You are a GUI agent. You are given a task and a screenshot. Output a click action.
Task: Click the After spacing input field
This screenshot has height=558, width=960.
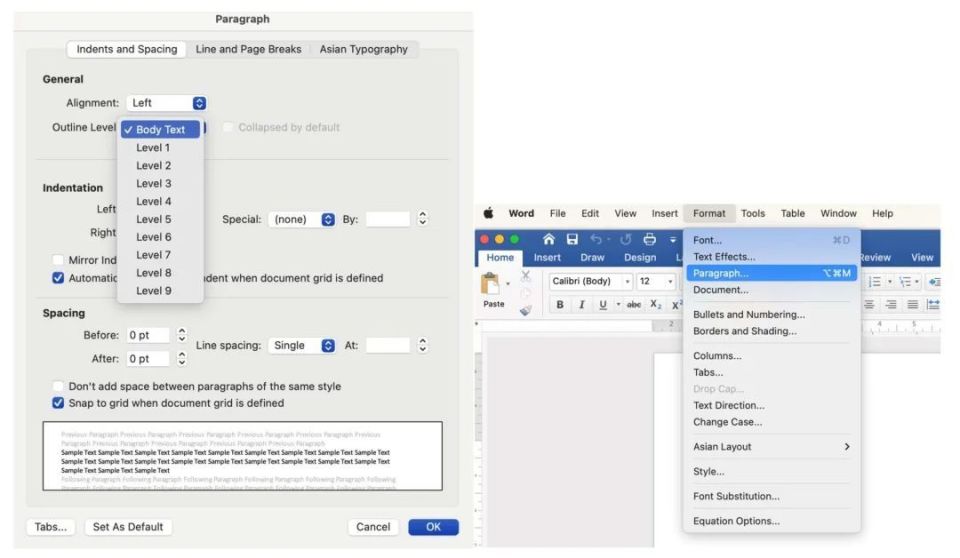[148, 358]
